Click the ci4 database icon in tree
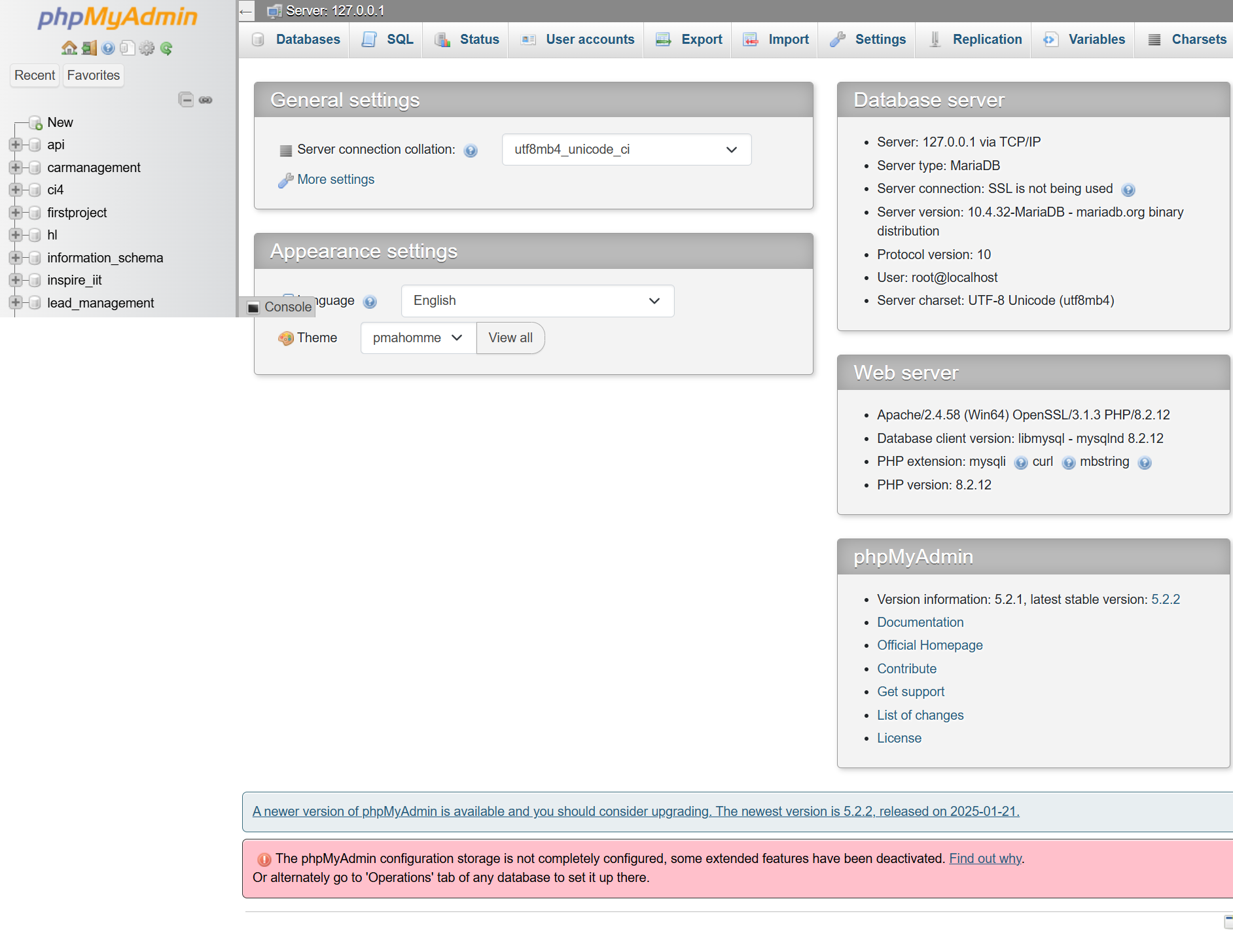The width and height of the screenshot is (1233, 952). [35, 190]
